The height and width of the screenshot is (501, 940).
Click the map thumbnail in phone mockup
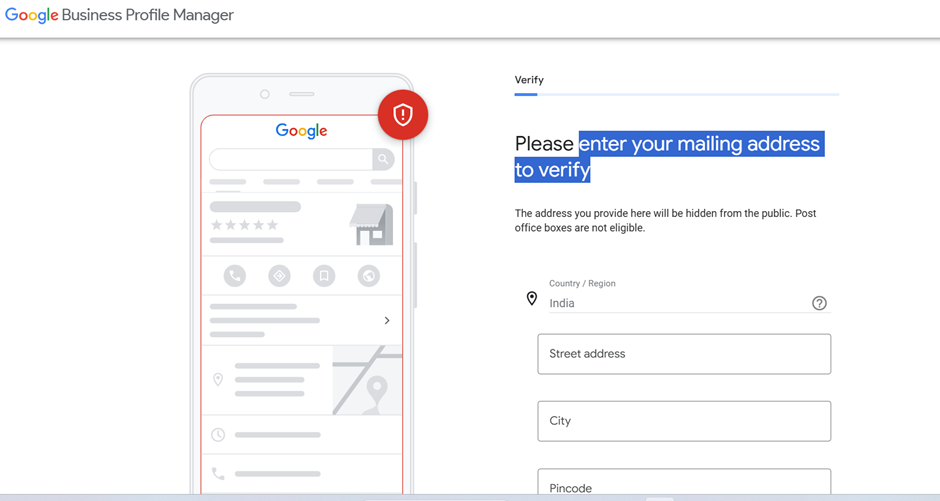[x=367, y=381]
